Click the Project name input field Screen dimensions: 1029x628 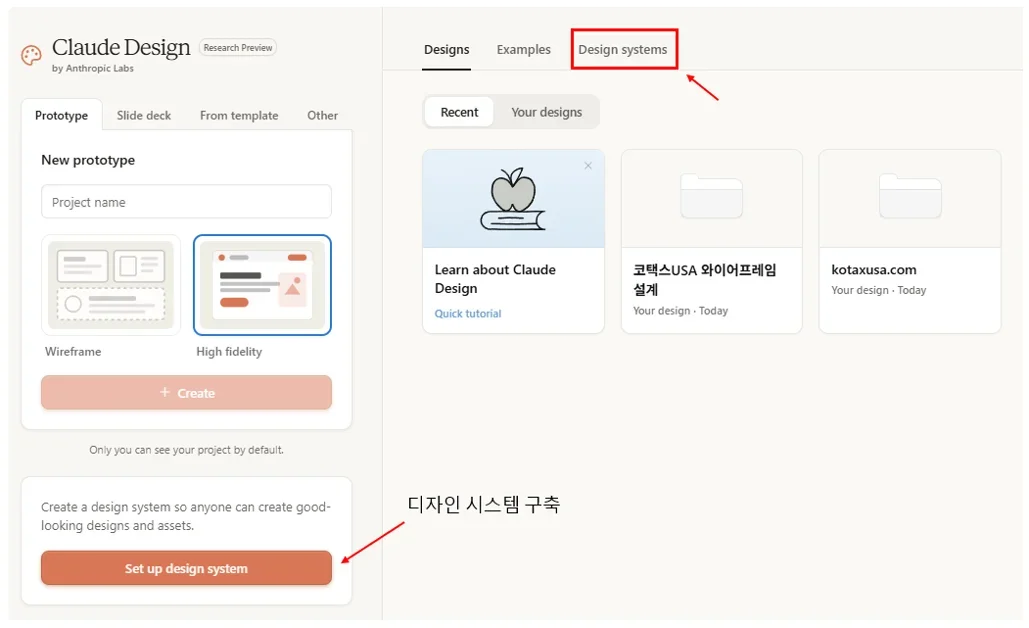pyautogui.click(x=186, y=201)
